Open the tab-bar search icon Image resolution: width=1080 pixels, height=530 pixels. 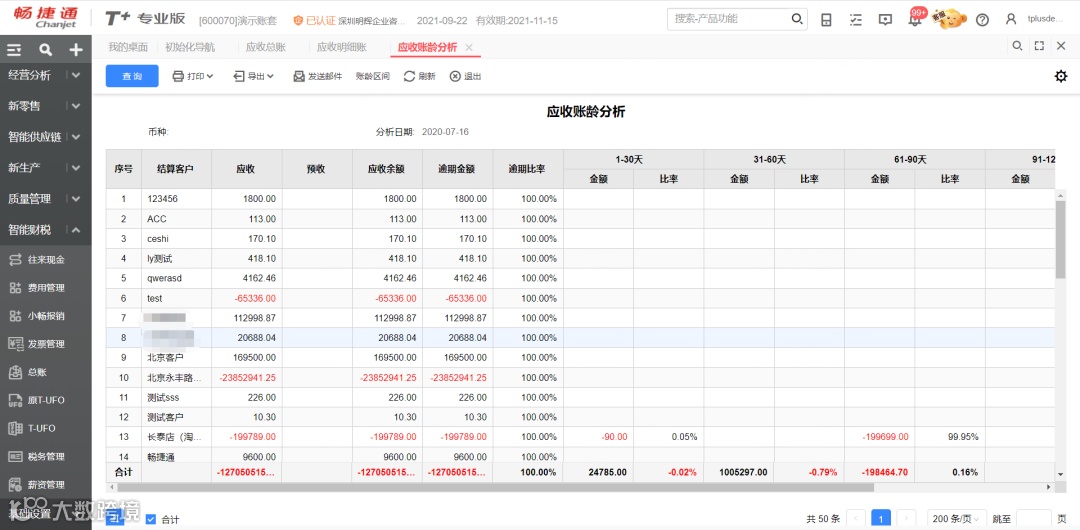point(1017,46)
